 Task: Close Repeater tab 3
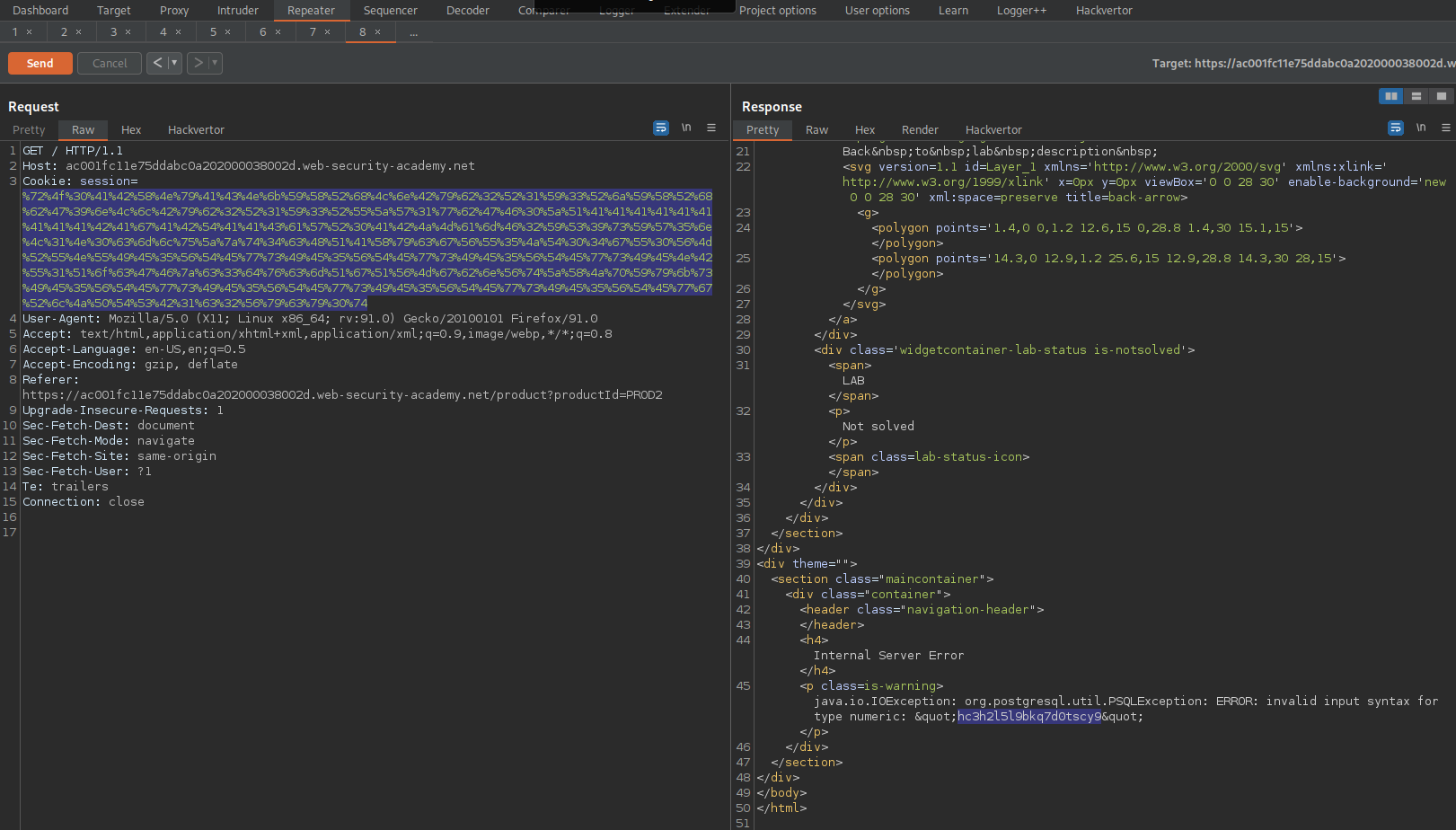point(128,32)
